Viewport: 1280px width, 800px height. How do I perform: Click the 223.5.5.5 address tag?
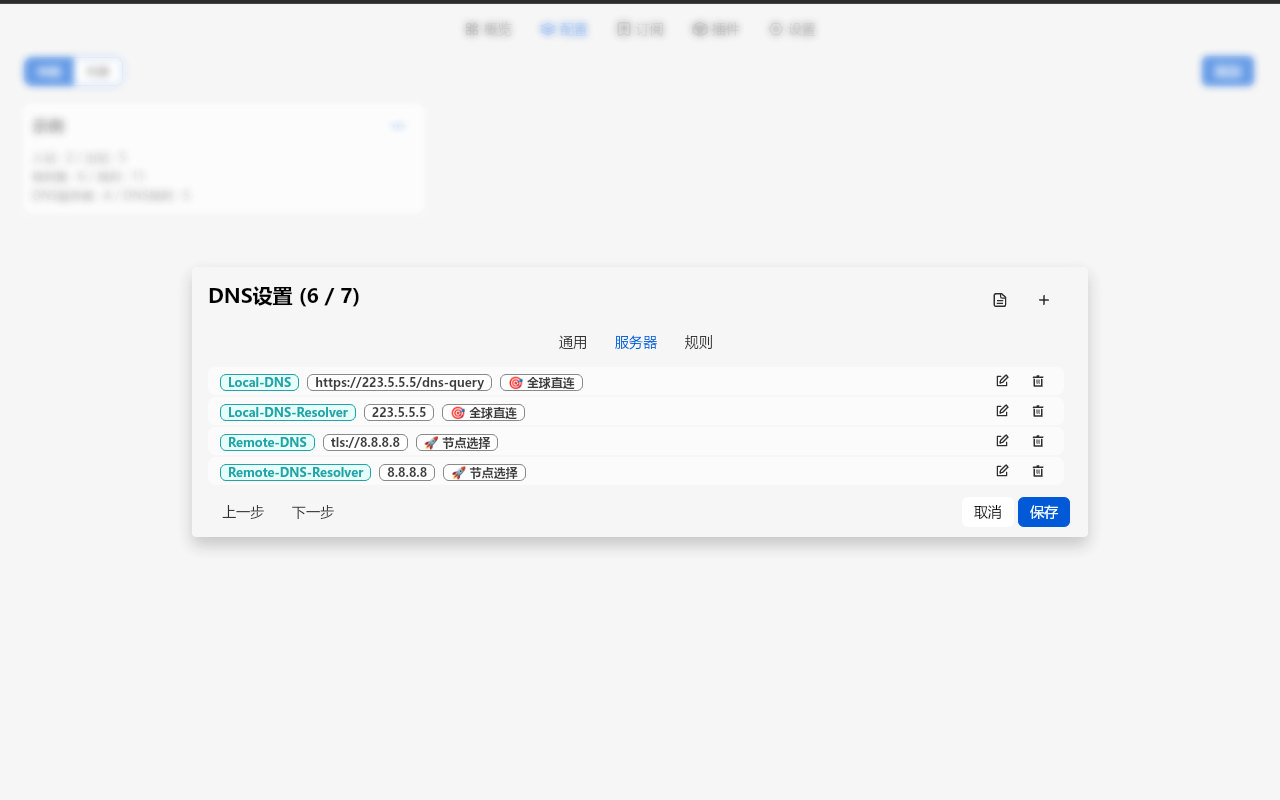[x=399, y=412]
